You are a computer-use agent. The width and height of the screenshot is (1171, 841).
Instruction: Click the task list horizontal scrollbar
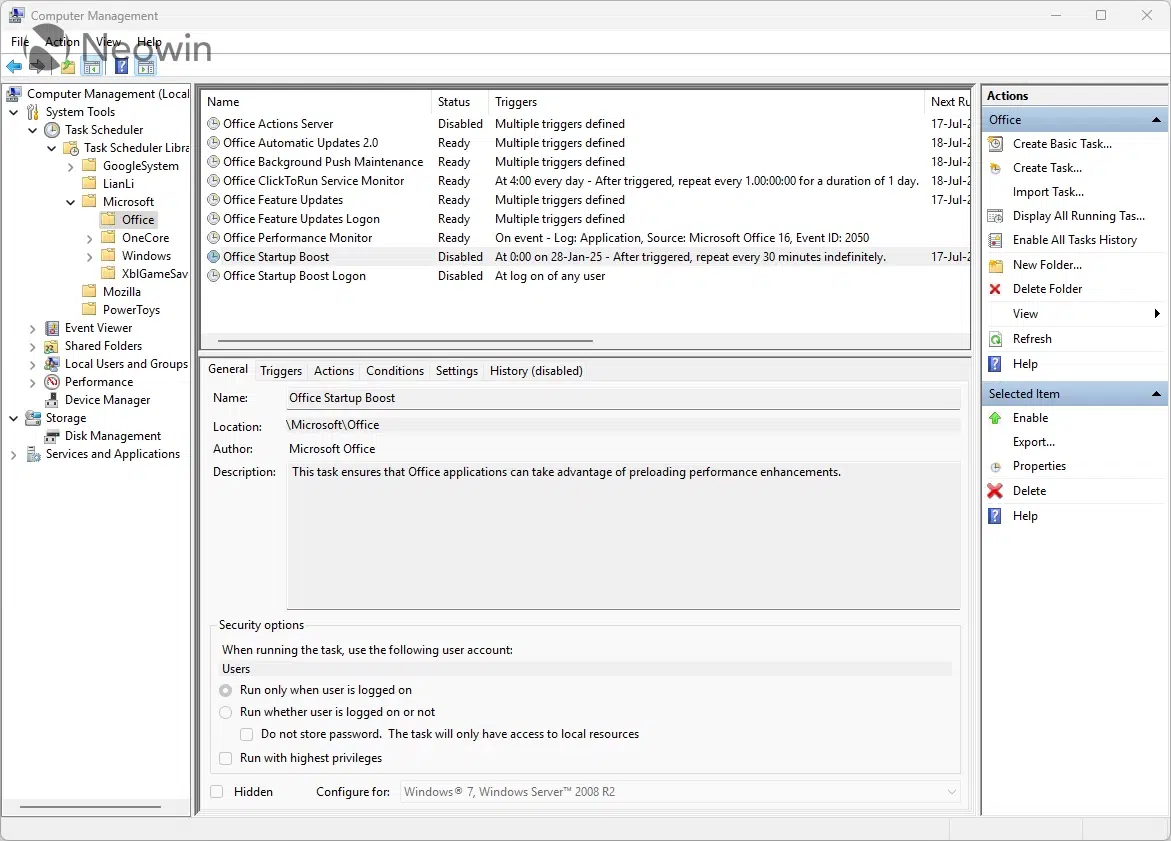406,341
